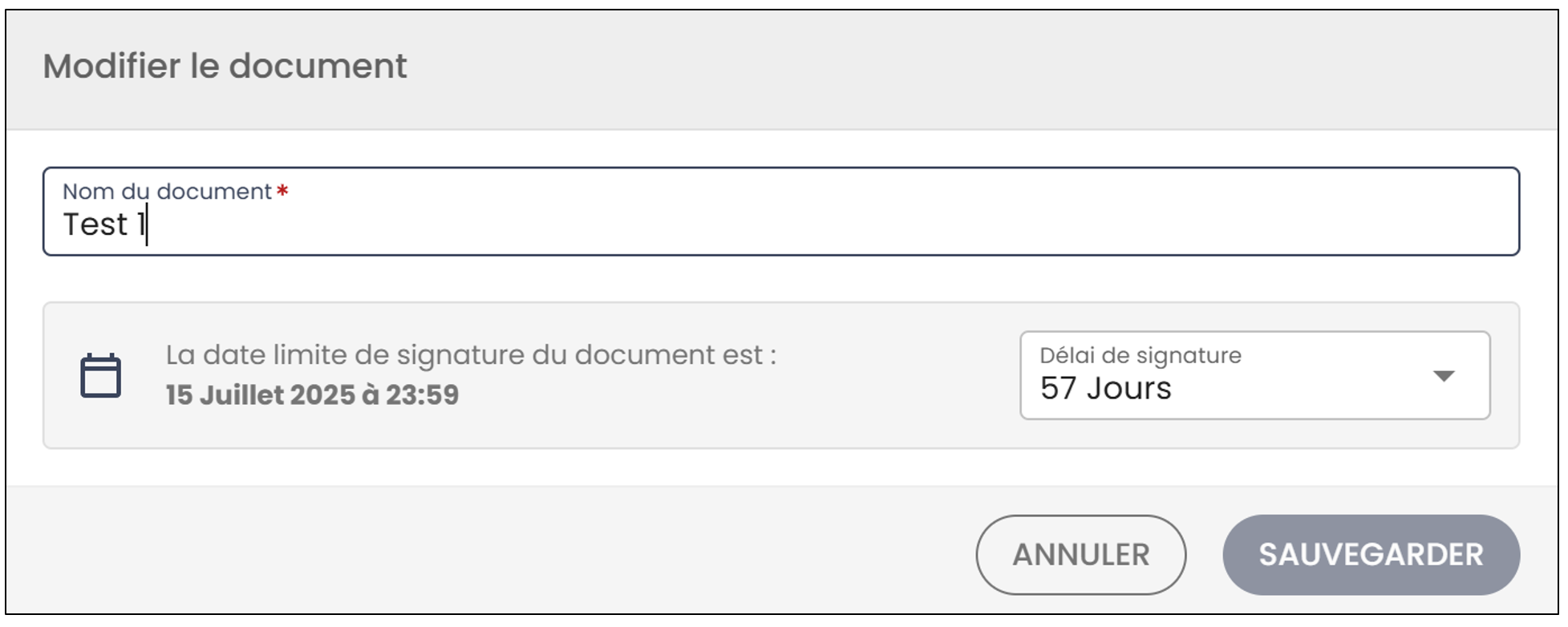Open the Délai de signature combo box
Image resolution: width=1568 pixels, height=627 pixels.
click(x=1255, y=375)
